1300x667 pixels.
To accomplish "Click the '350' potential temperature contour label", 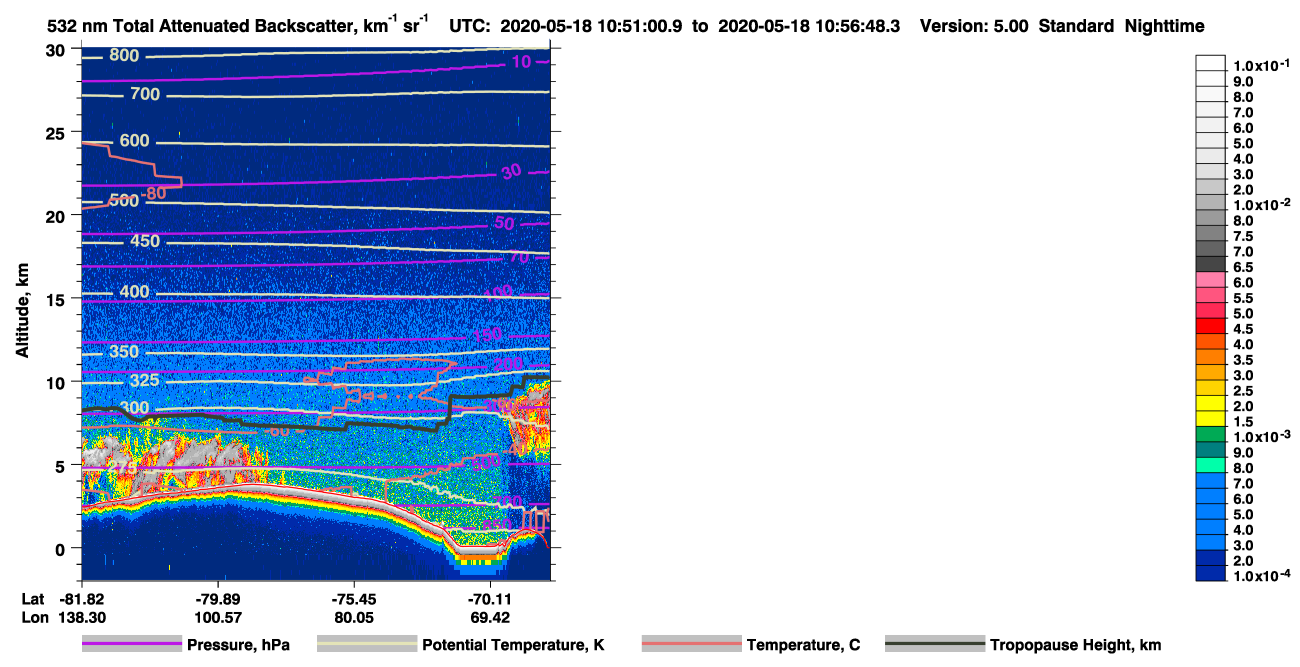I will [124, 352].
